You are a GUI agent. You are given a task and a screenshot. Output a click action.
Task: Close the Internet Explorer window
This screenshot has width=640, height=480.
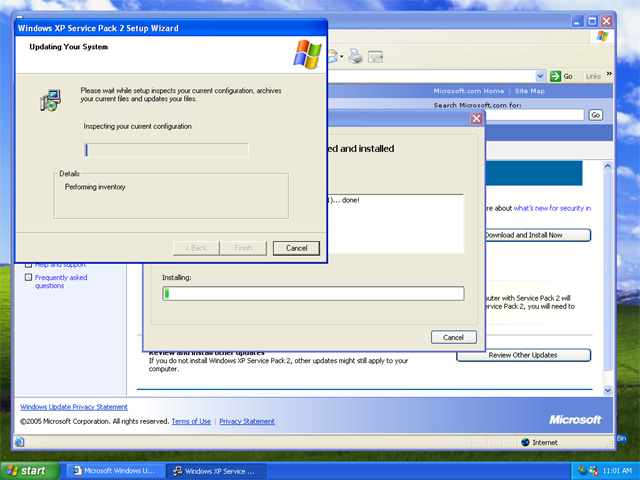607,21
